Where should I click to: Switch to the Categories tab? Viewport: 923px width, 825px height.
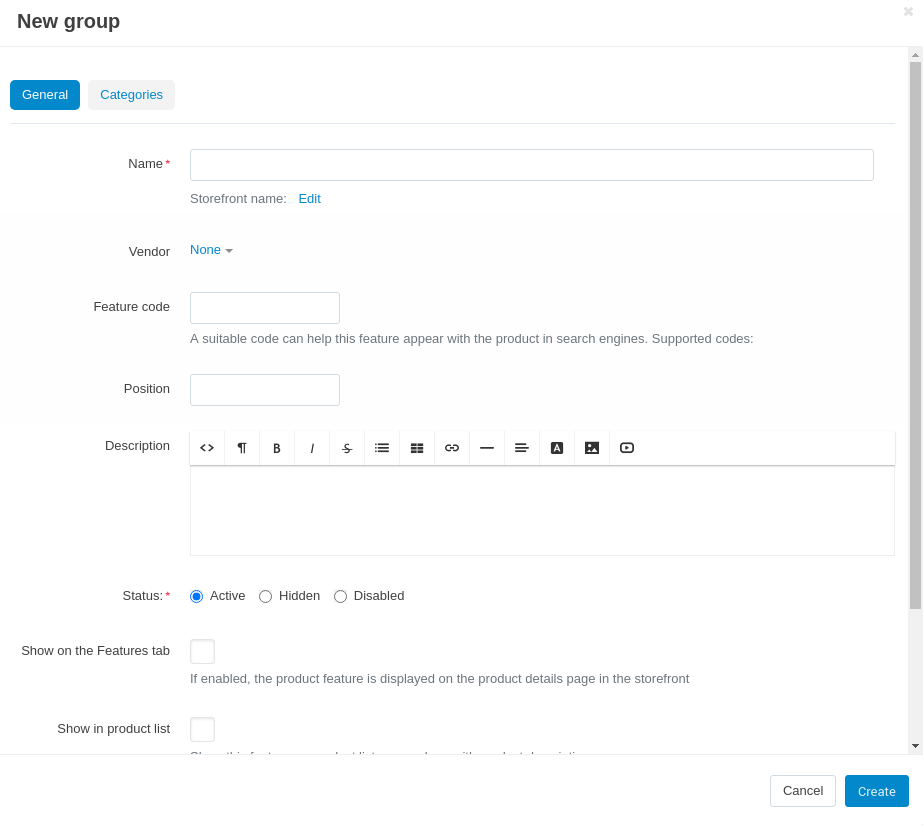coord(131,95)
